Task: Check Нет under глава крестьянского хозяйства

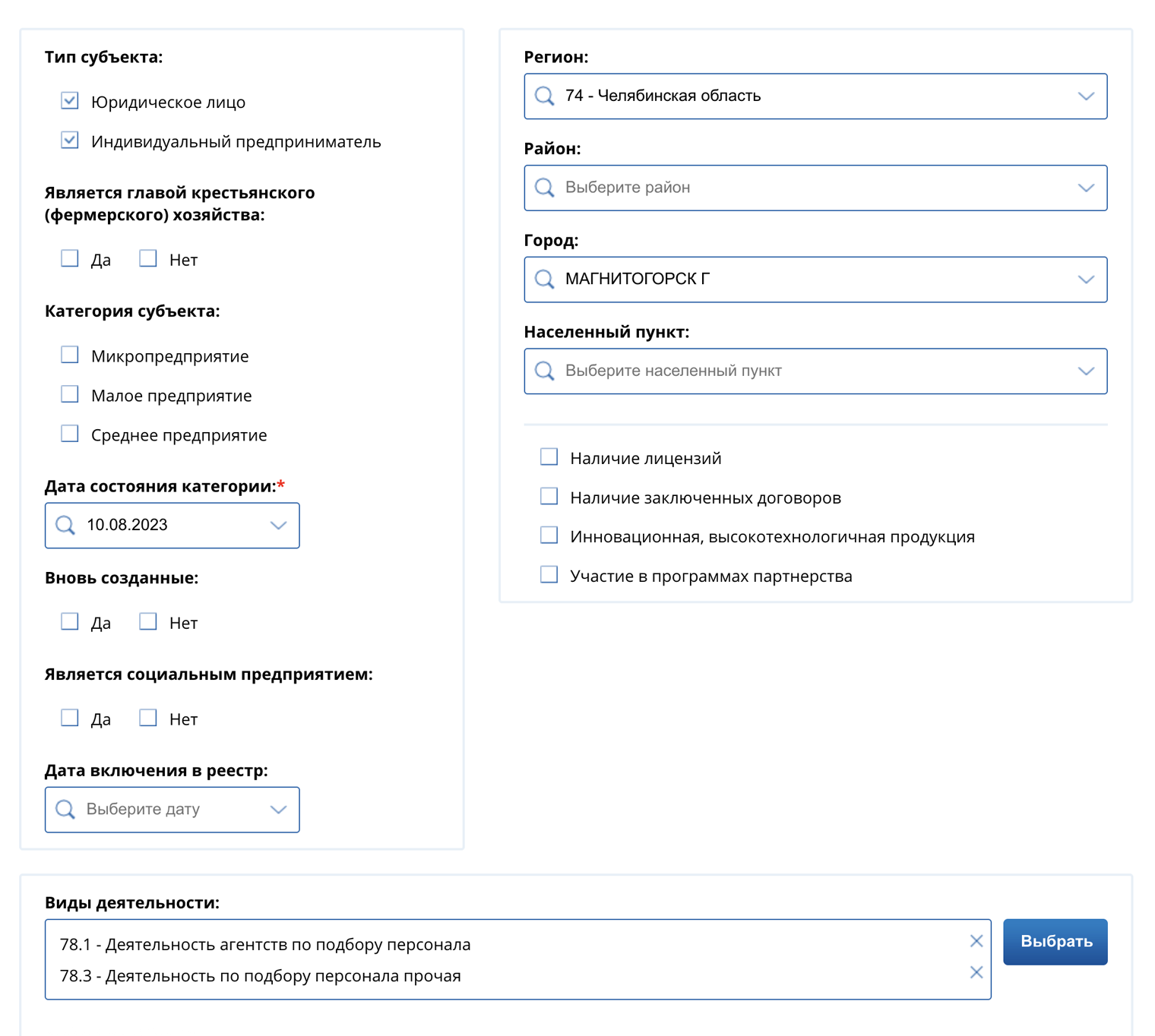Action: coord(148,258)
